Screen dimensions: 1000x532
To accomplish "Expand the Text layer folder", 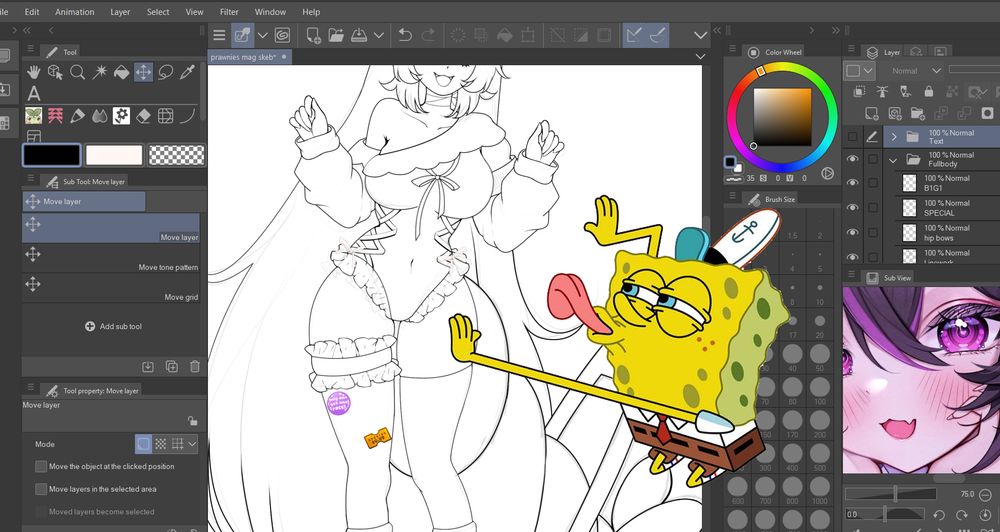I will pos(893,136).
